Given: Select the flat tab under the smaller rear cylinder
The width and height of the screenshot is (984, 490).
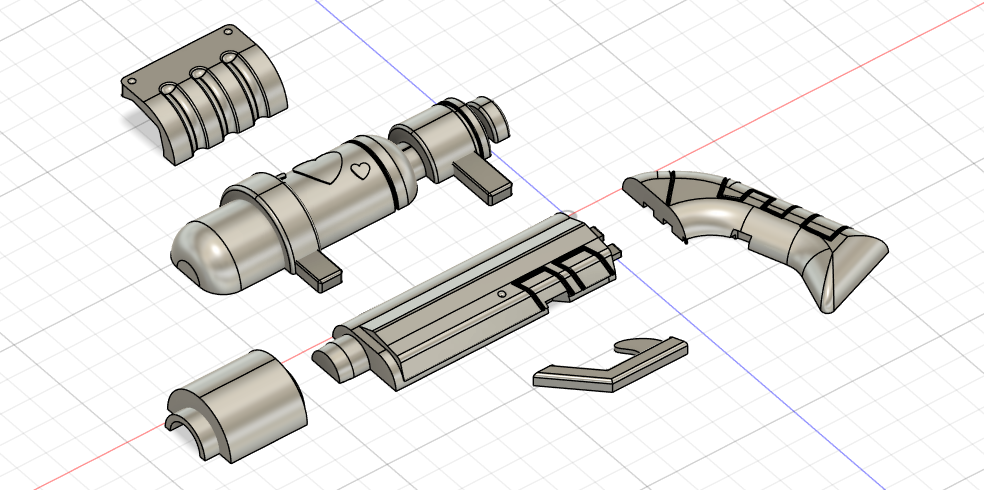Looking at the screenshot, I should pyautogui.click(x=481, y=178).
